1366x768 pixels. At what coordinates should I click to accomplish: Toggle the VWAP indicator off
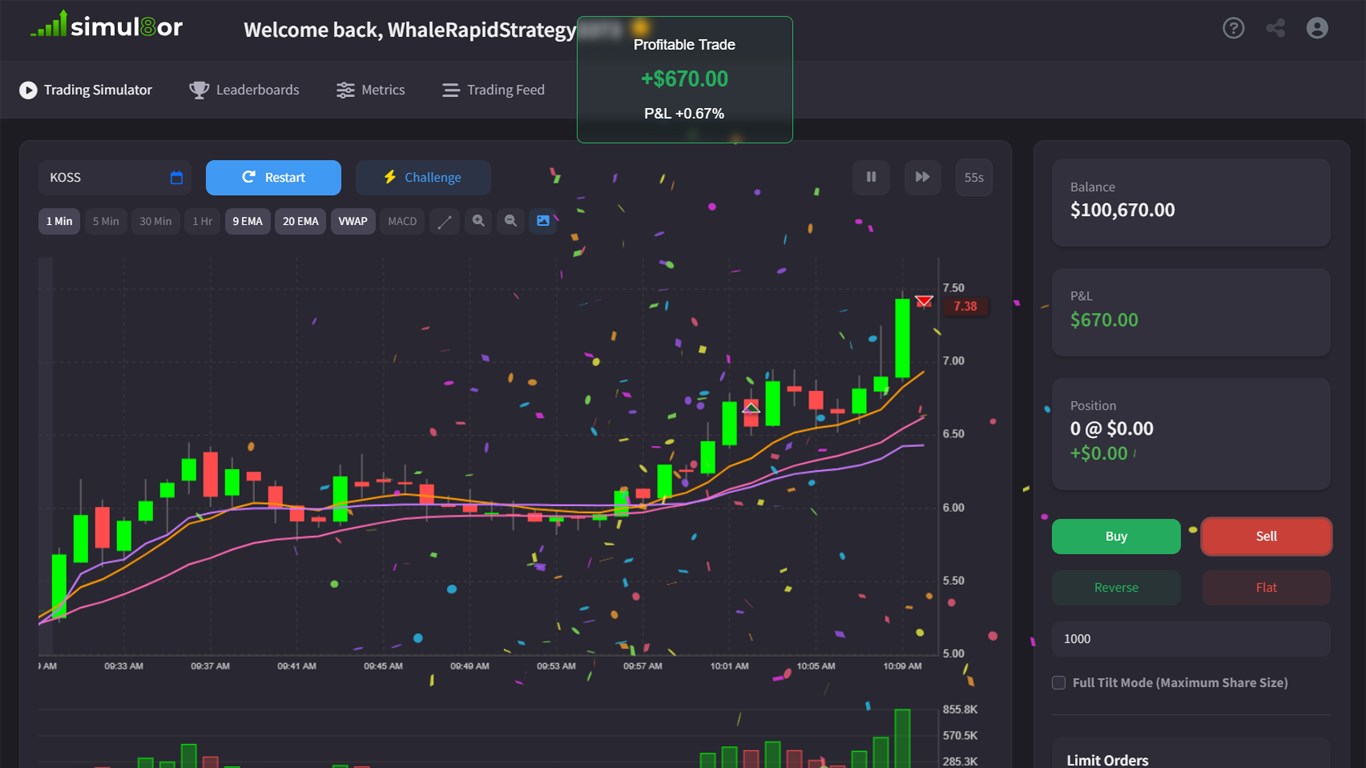point(352,221)
